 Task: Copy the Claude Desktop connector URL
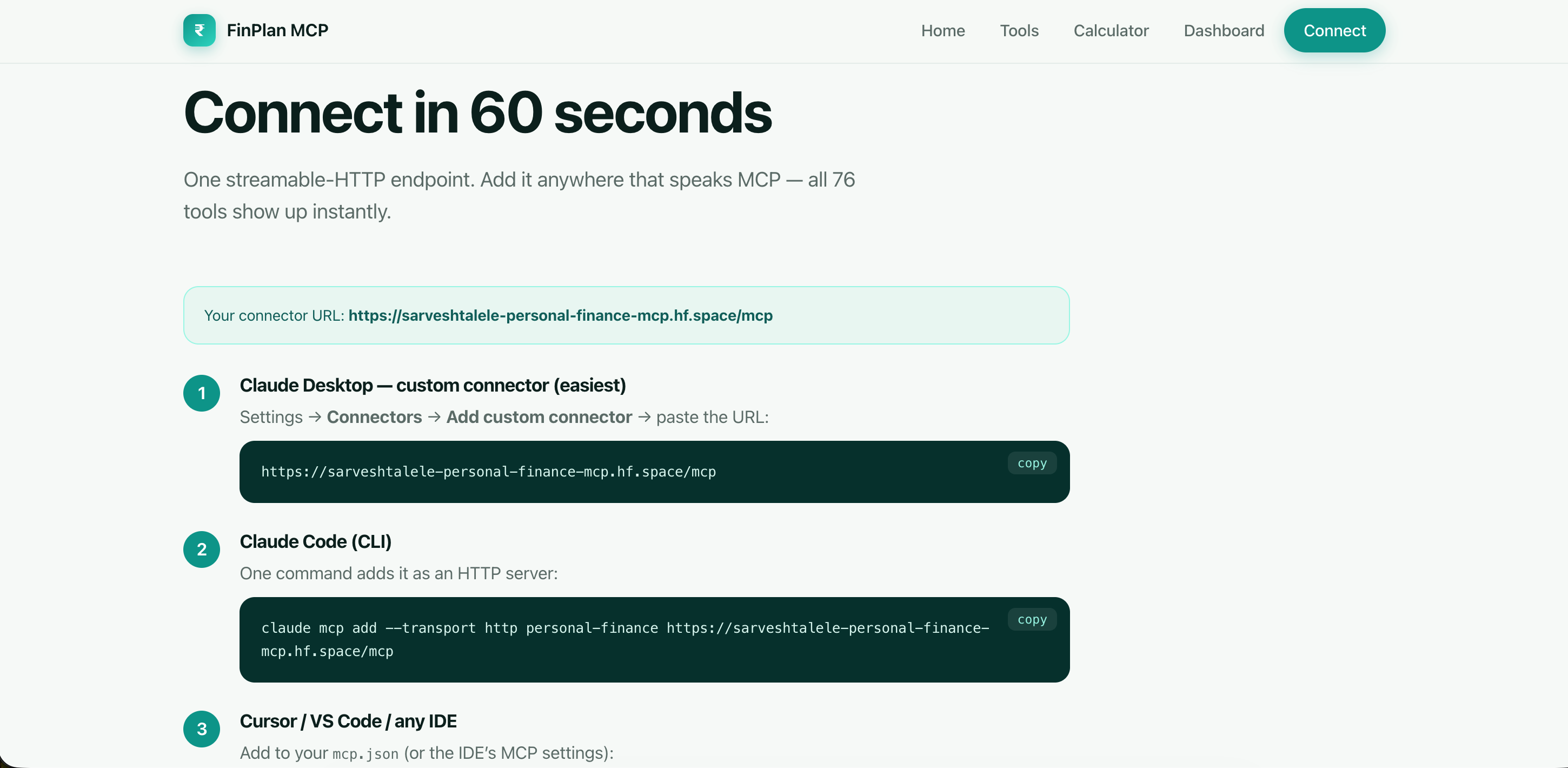pyautogui.click(x=1032, y=463)
